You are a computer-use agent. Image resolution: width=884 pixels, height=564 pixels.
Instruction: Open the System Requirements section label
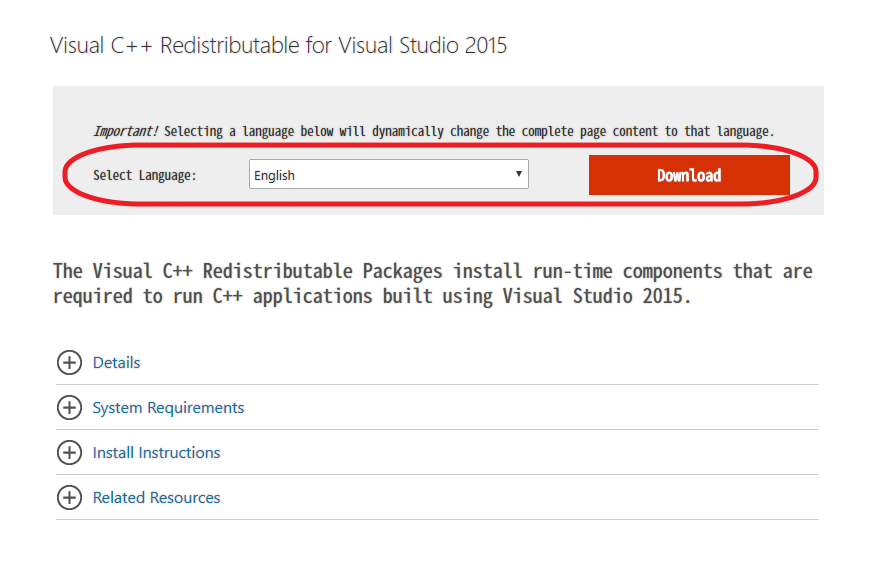pos(168,408)
